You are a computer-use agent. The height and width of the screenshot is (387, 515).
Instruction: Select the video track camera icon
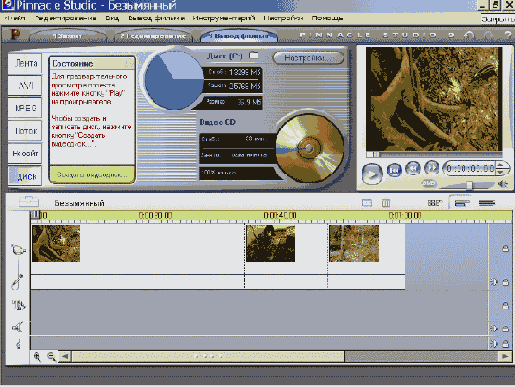18,249
